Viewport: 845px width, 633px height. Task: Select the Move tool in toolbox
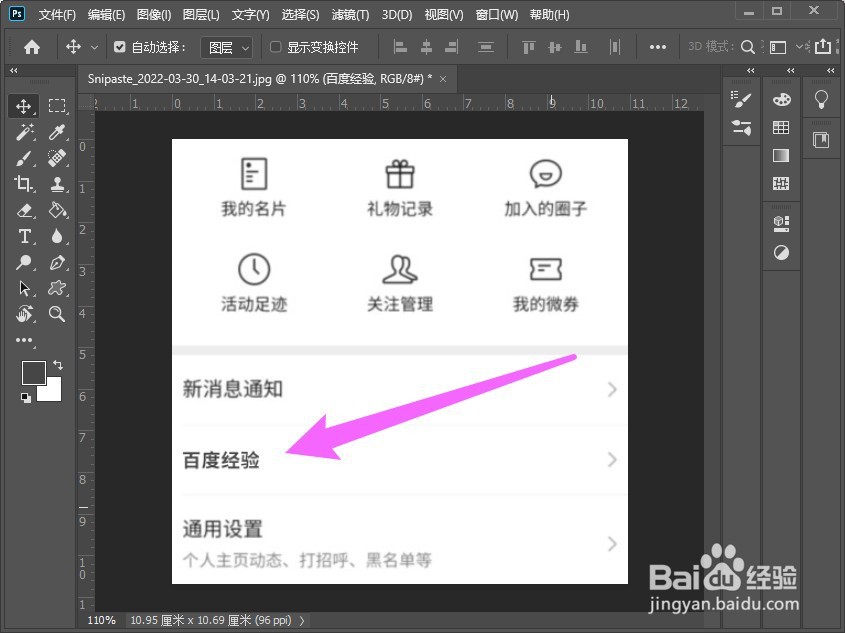24,106
